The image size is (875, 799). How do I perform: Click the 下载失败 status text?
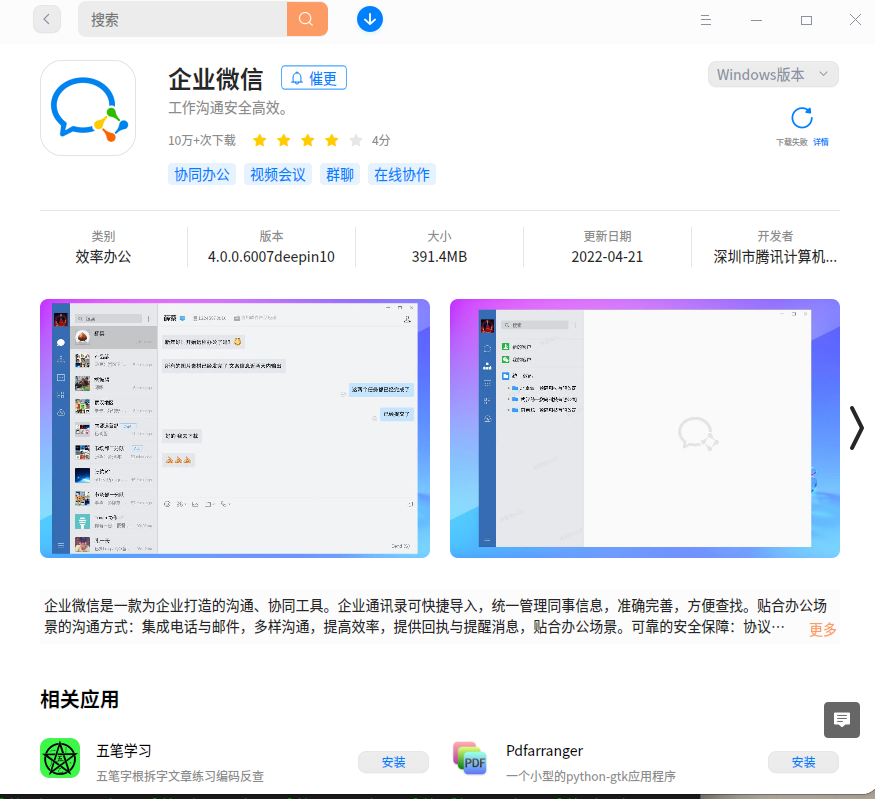click(792, 142)
